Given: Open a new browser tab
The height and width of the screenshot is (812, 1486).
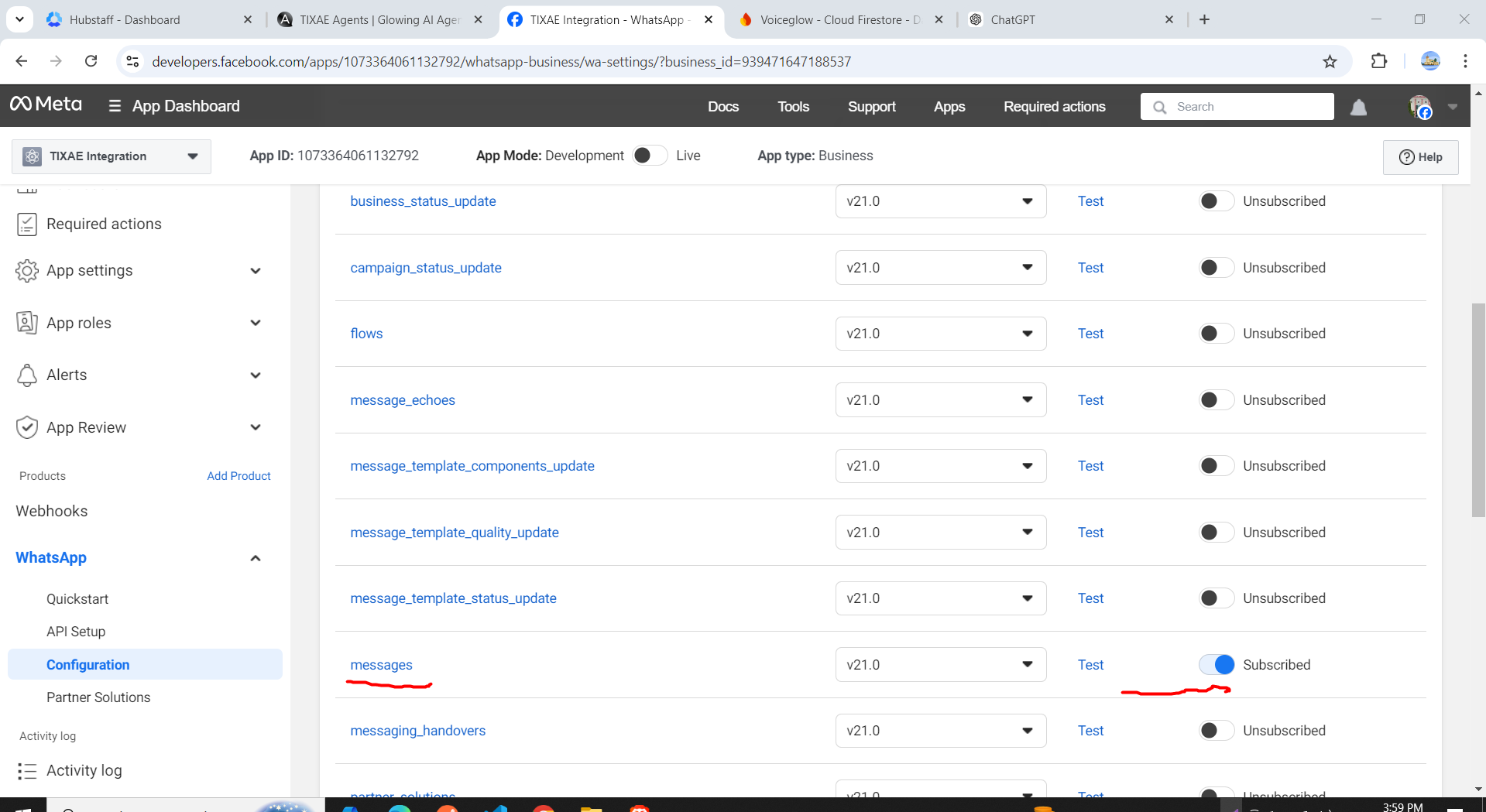Looking at the screenshot, I should click(1204, 19).
